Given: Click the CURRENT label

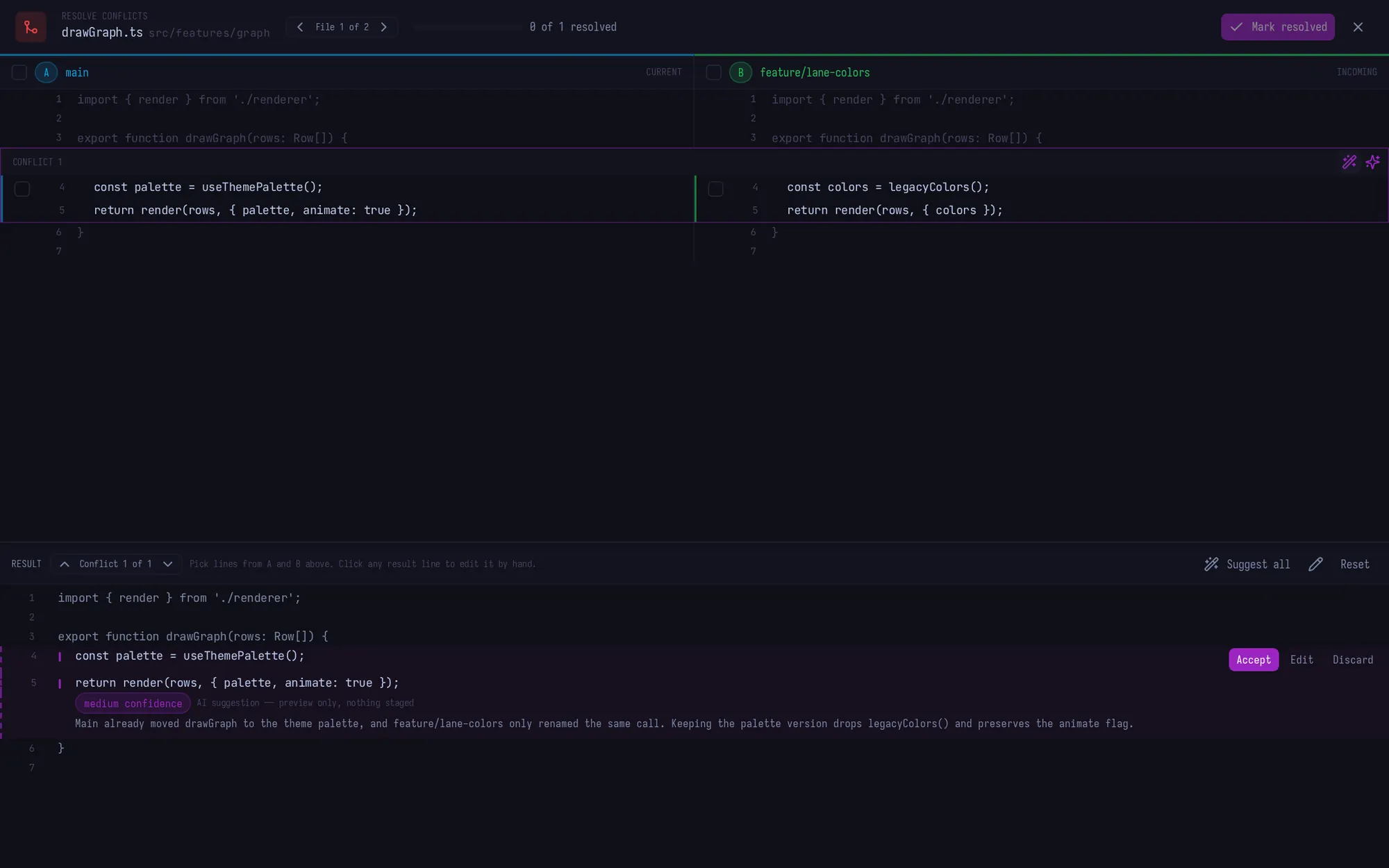Looking at the screenshot, I should [x=663, y=72].
